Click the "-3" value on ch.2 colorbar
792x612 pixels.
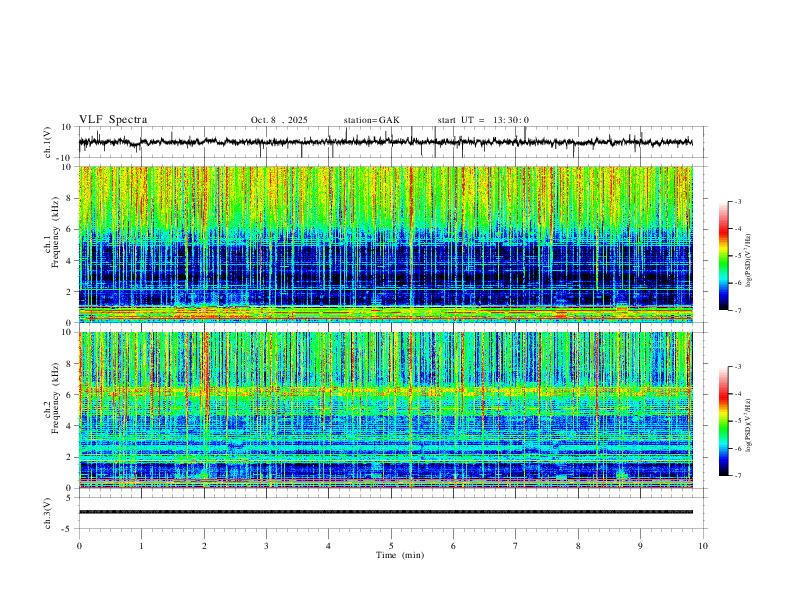pos(737,367)
